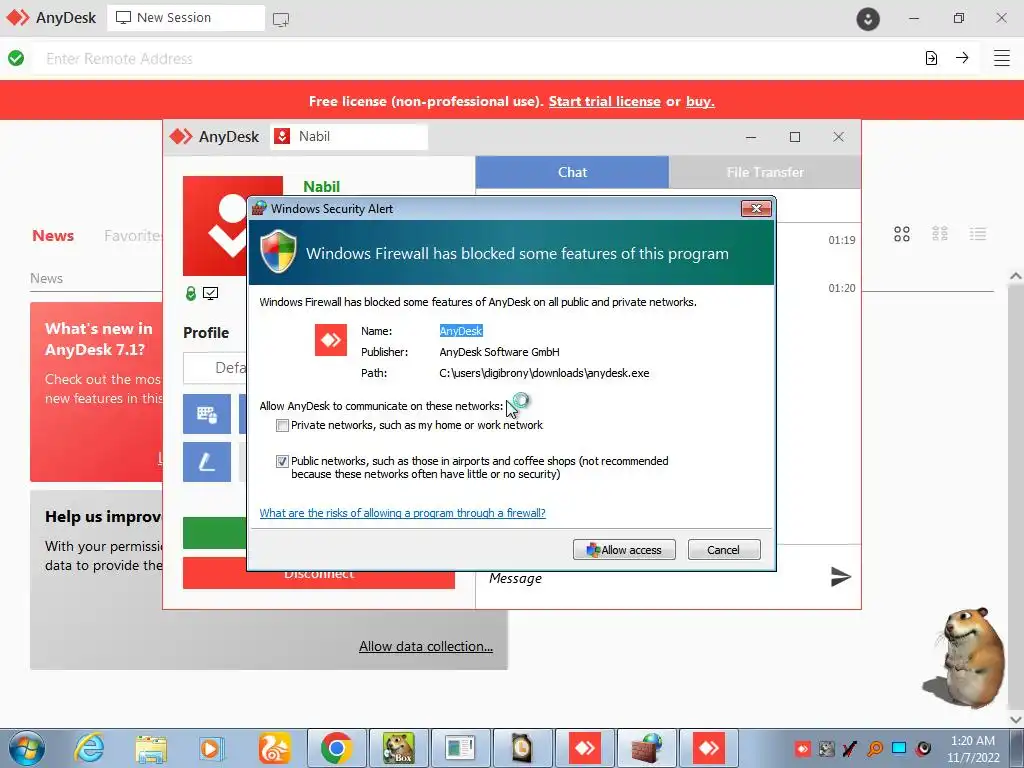Uncheck the Public networks checkbox
This screenshot has width=1024, height=768.
282,462
